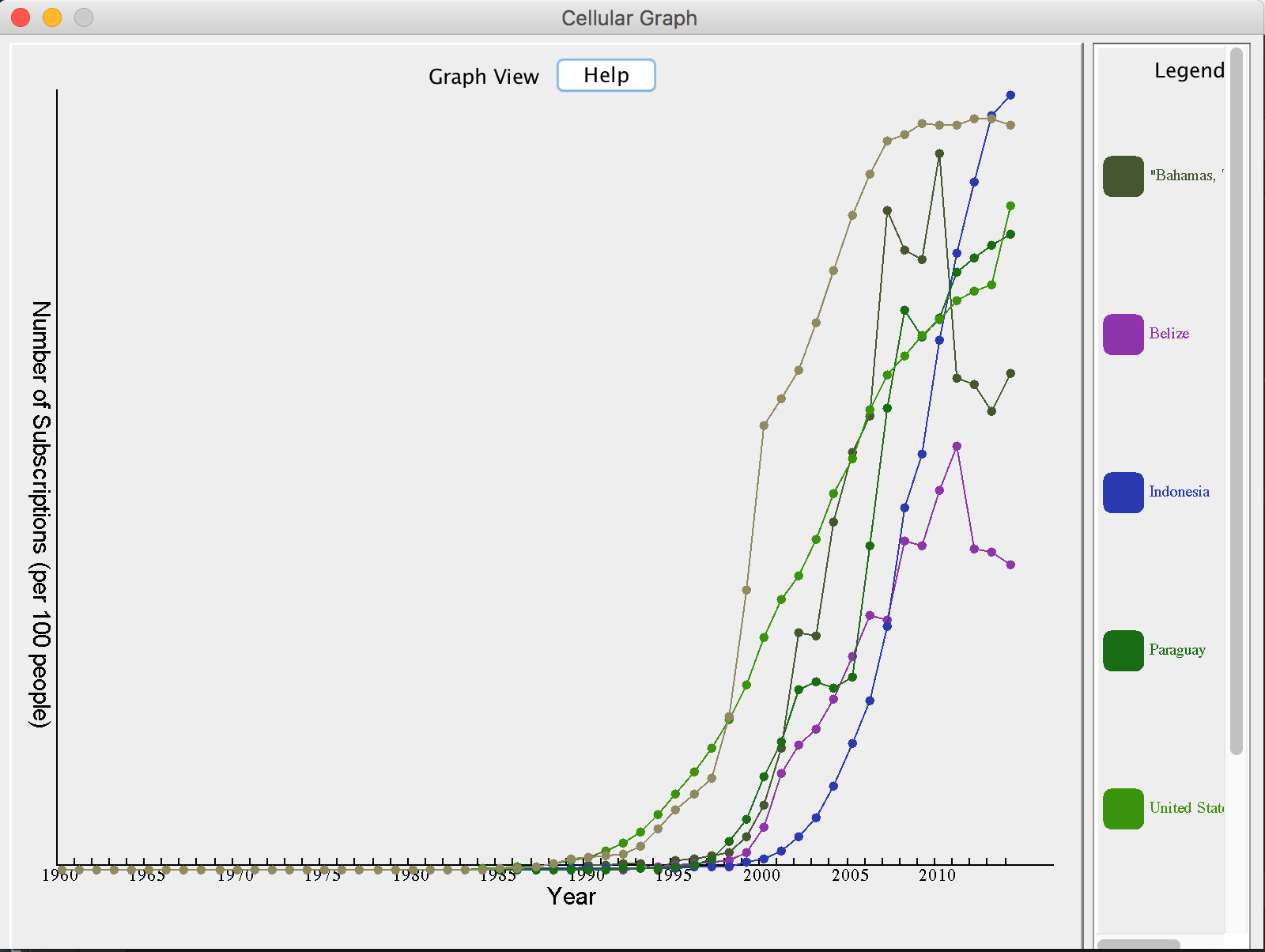The image size is (1265, 952).
Task: Close the Cellular Graph window
Action: point(21,17)
